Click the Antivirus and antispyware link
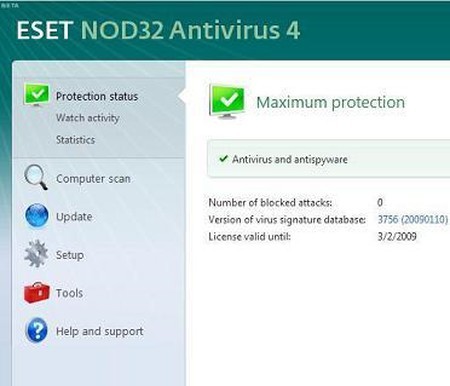450x386 pixels. [290, 159]
